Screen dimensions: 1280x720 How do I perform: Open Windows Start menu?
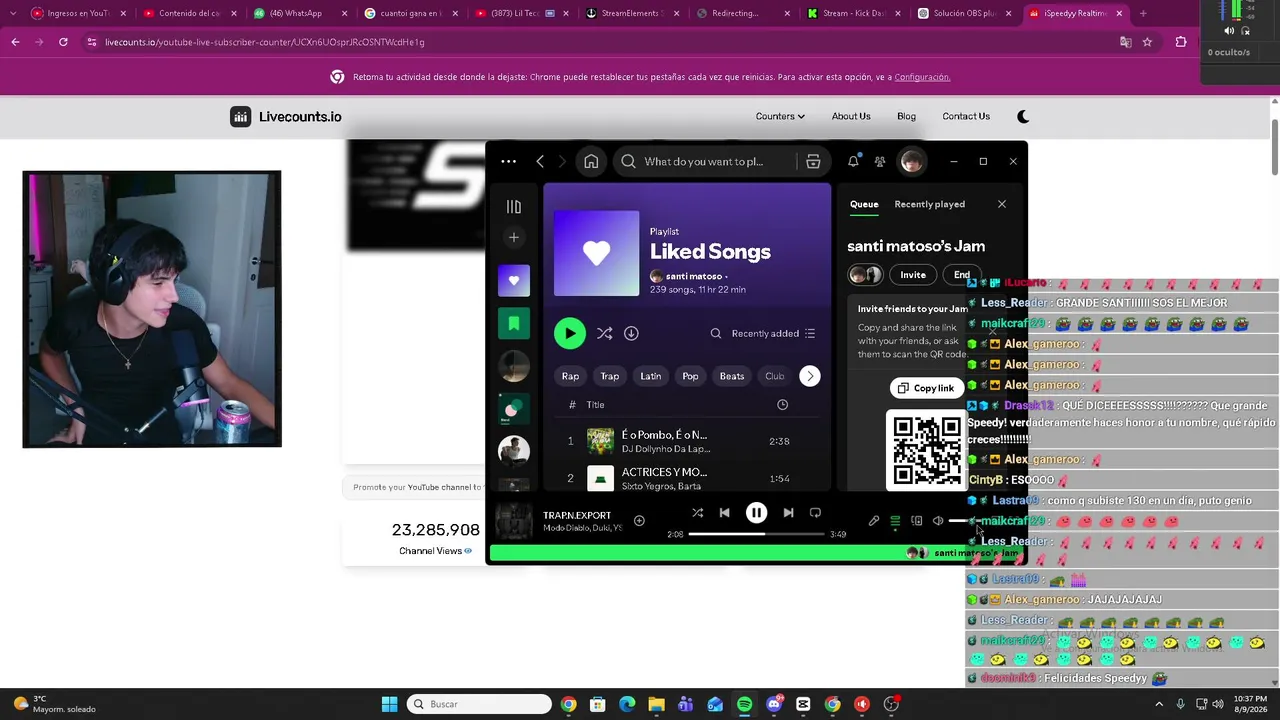(389, 704)
